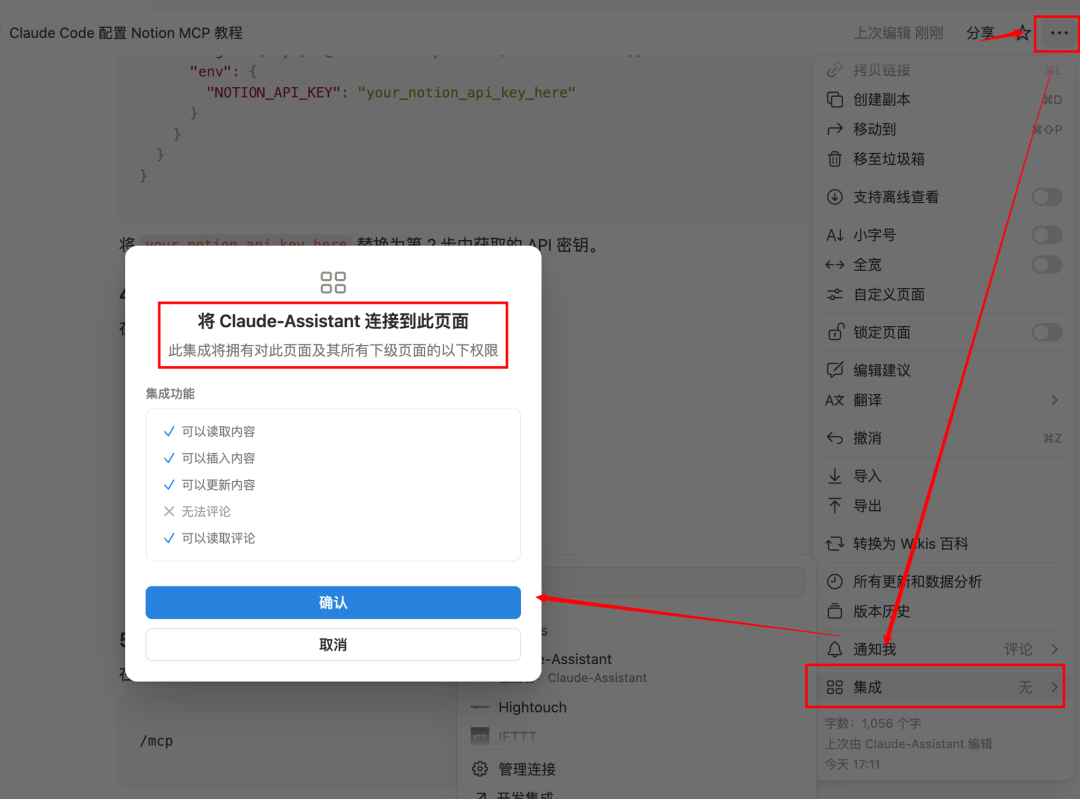Toggle the full width switch

click(x=1047, y=264)
